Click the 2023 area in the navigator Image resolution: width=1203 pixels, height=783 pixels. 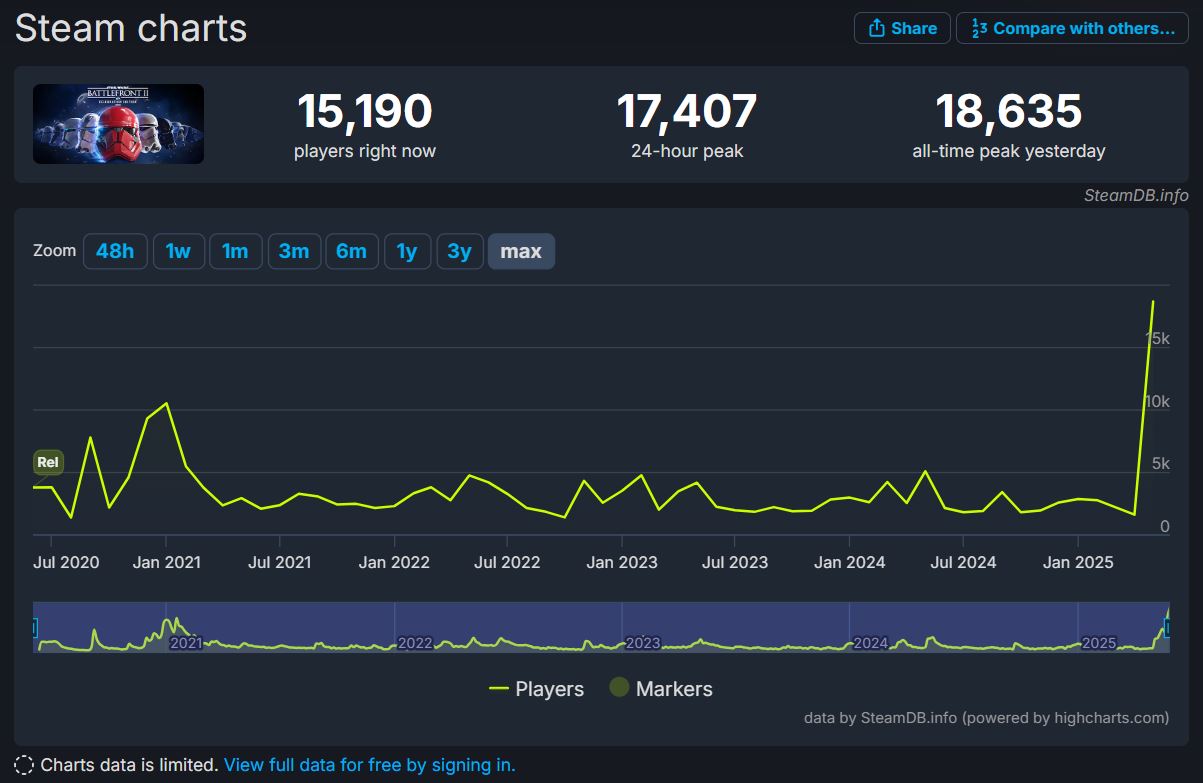(643, 642)
